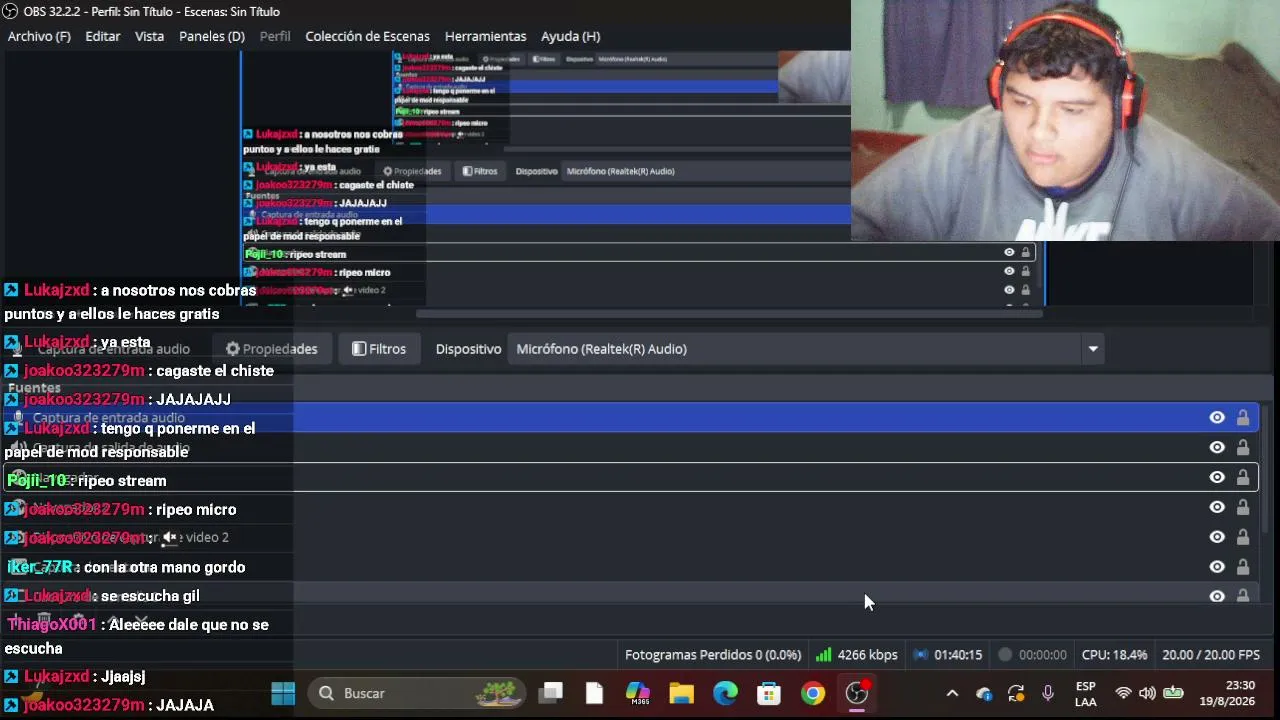Image resolution: width=1280 pixels, height=720 pixels.
Task: Open the Archivo (F) menu
Action: click(x=39, y=36)
